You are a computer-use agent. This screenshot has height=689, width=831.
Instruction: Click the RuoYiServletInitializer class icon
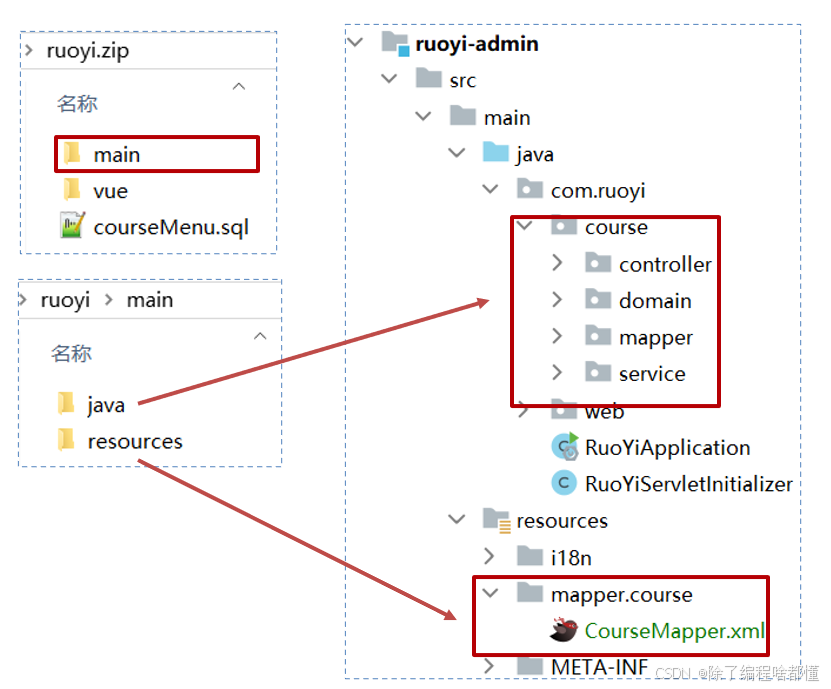click(x=564, y=483)
